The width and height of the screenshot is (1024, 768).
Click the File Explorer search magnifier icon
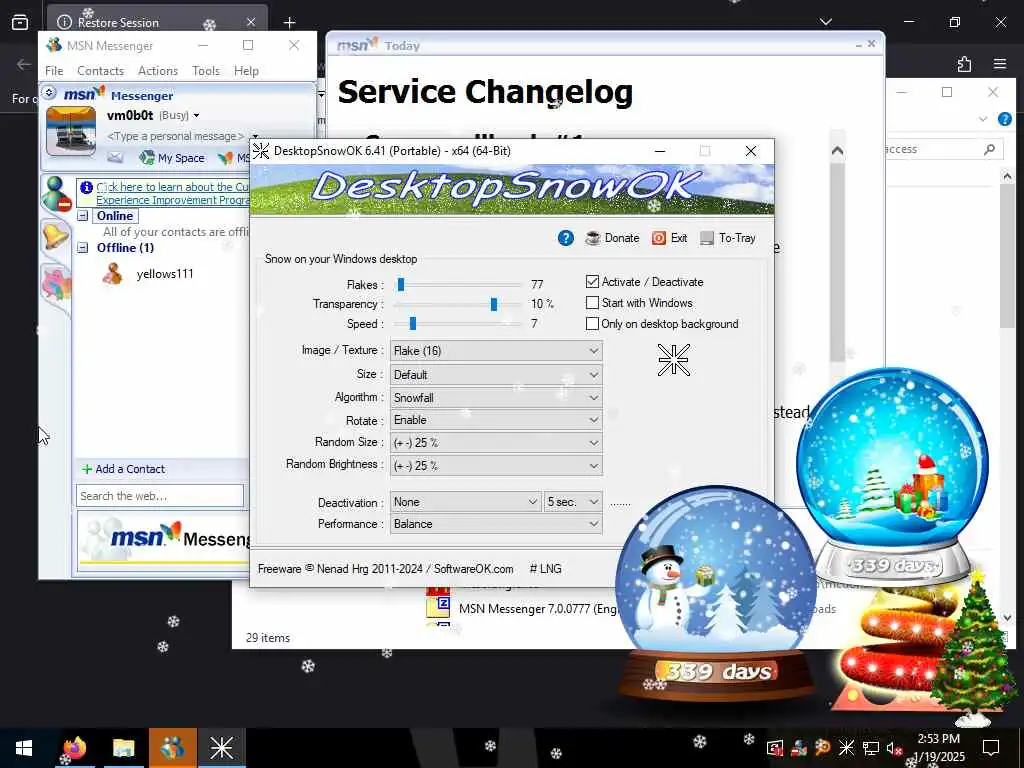(x=989, y=149)
